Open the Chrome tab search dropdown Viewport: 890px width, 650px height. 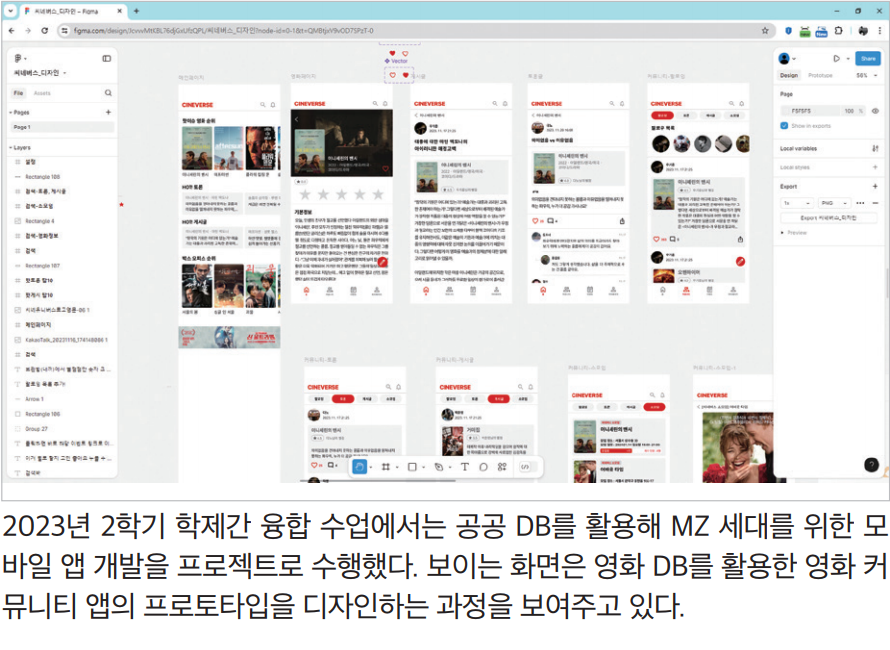pyautogui.click(x=10, y=11)
